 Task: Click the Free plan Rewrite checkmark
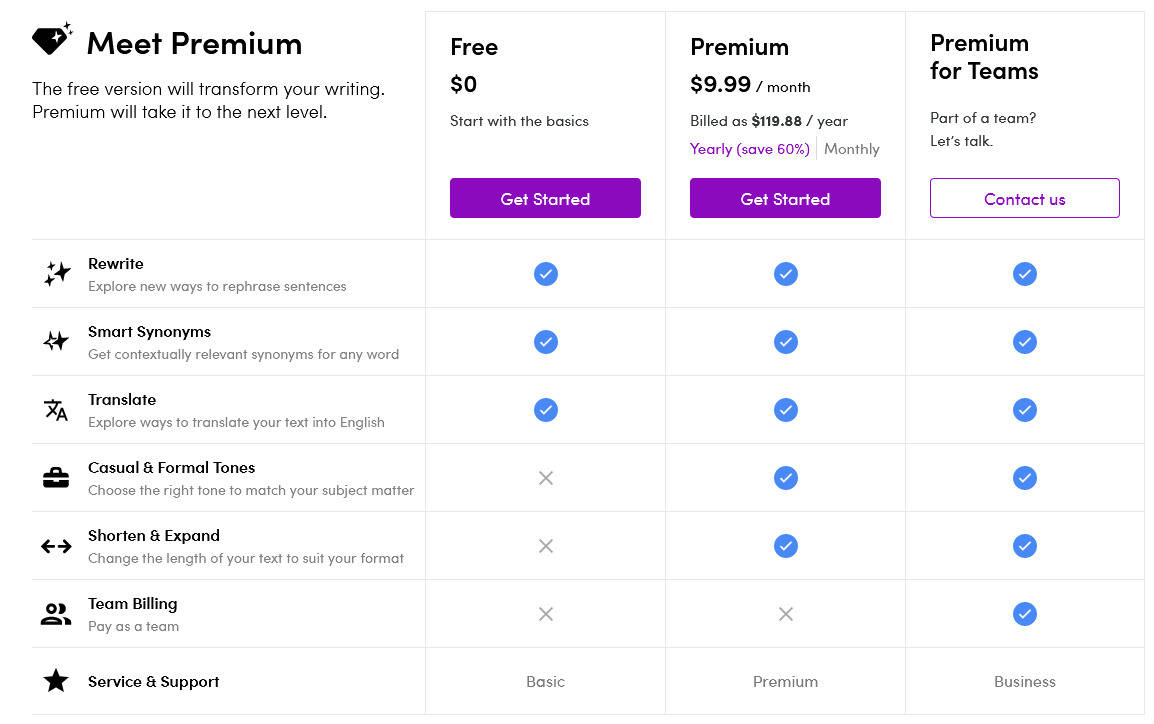[545, 274]
